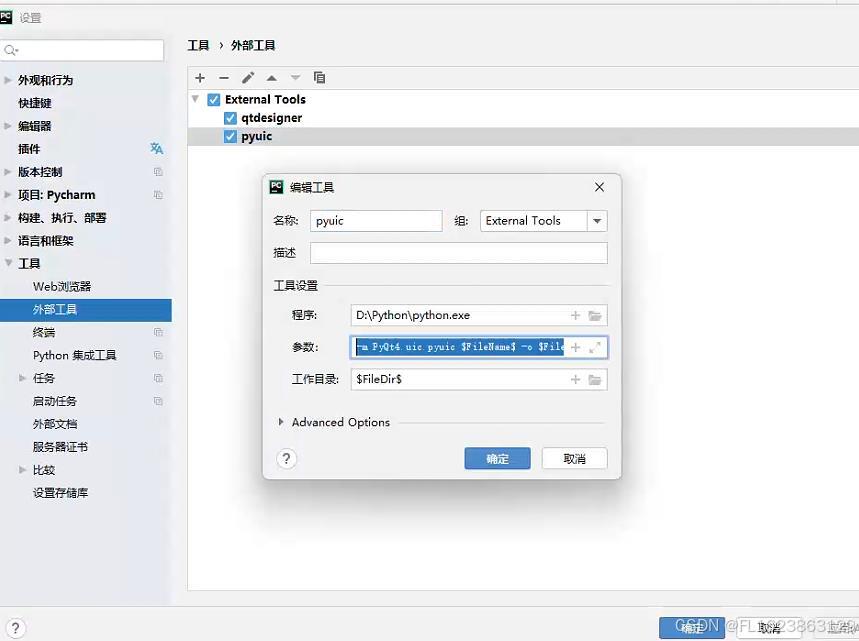
Task: Remove the selected tool with the minus icon
Action: click(224, 78)
